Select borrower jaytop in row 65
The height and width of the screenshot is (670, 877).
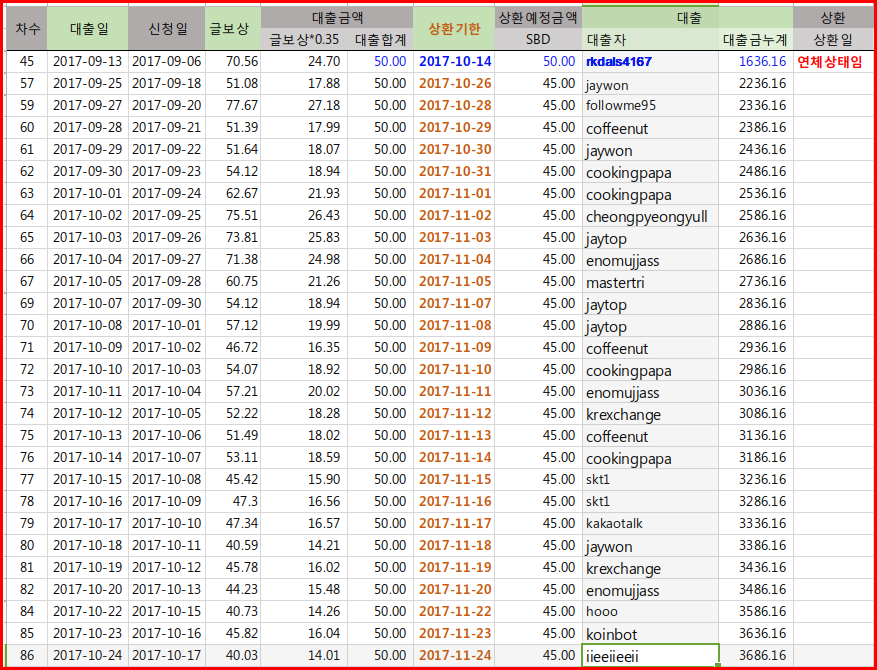pyautogui.click(x=650, y=238)
